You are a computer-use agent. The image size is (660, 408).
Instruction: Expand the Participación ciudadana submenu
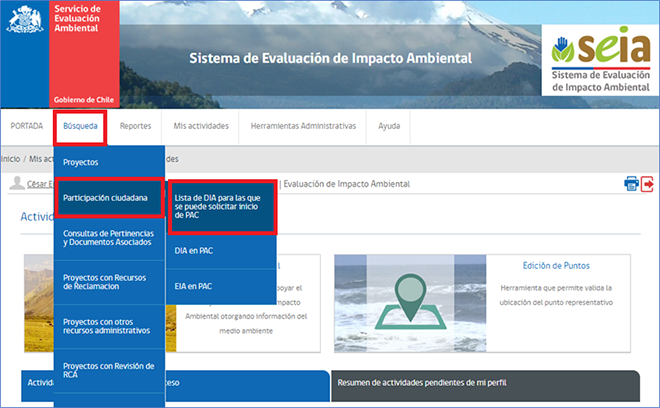coord(107,198)
